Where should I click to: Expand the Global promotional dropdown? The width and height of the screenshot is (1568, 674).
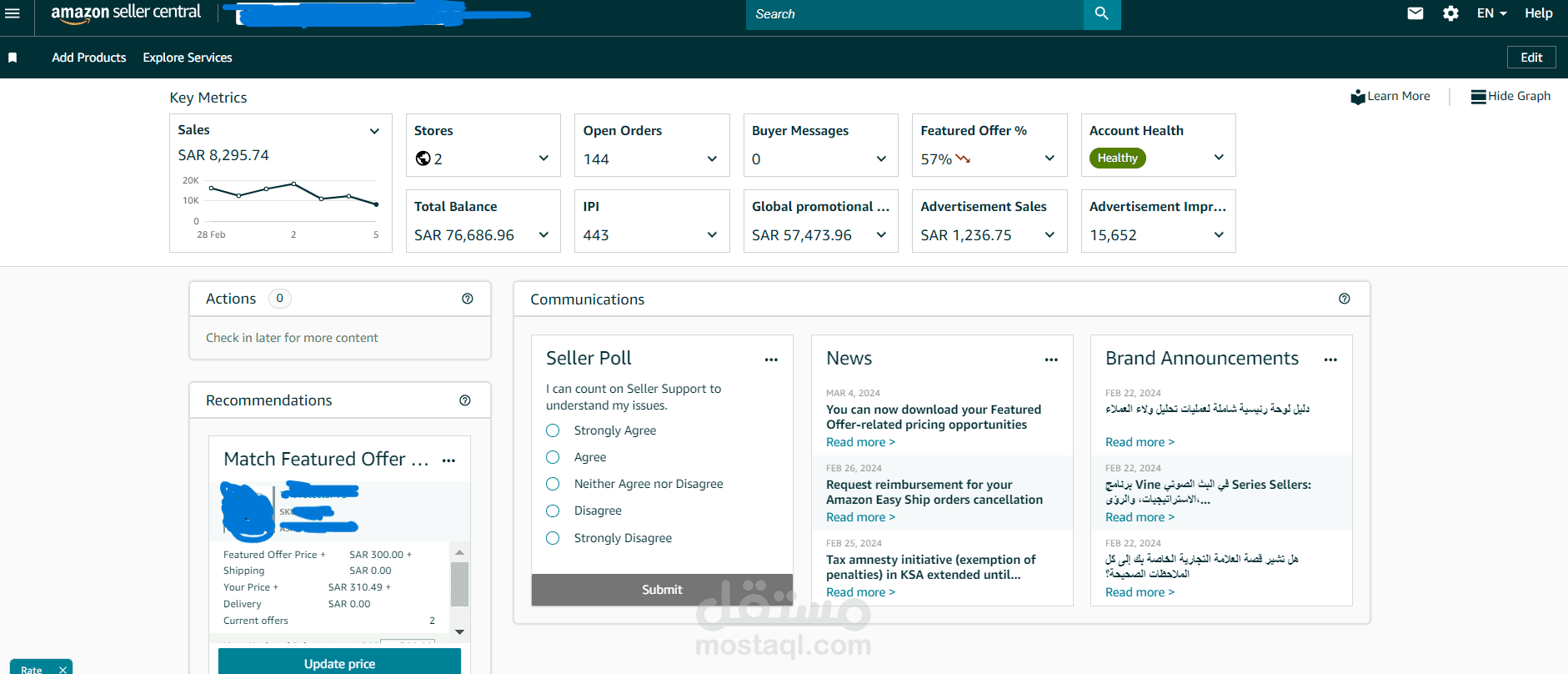pyautogui.click(x=881, y=235)
